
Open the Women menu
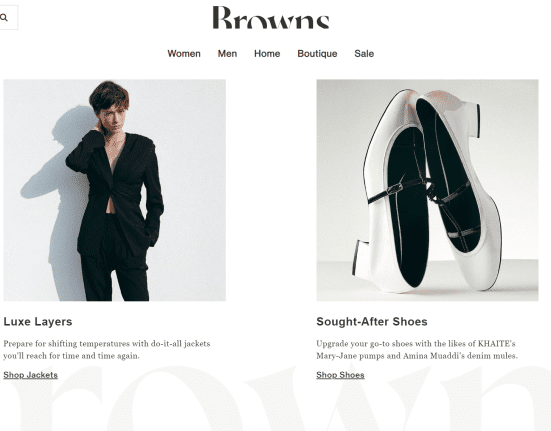click(x=184, y=54)
